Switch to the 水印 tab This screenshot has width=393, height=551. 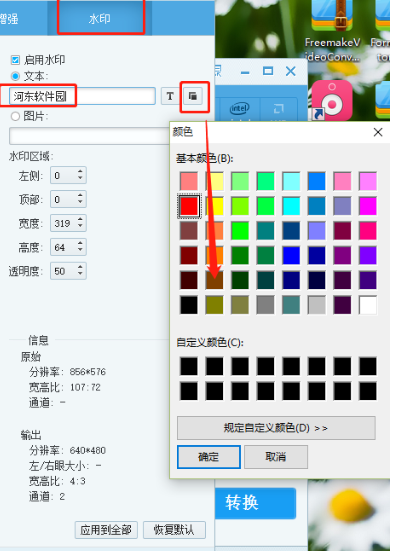point(100,19)
